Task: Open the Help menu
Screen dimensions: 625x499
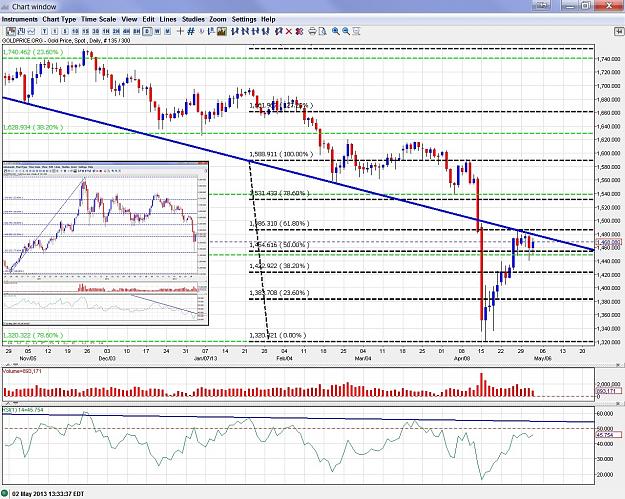Action: pos(268,19)
